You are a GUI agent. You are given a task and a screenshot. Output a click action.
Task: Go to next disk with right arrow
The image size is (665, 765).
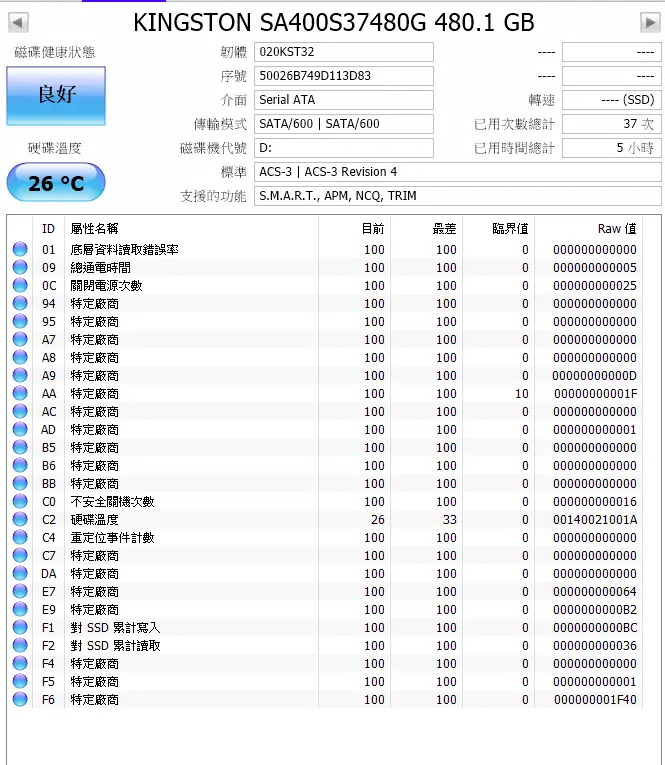pyautogui.click(x=650, y=22)
